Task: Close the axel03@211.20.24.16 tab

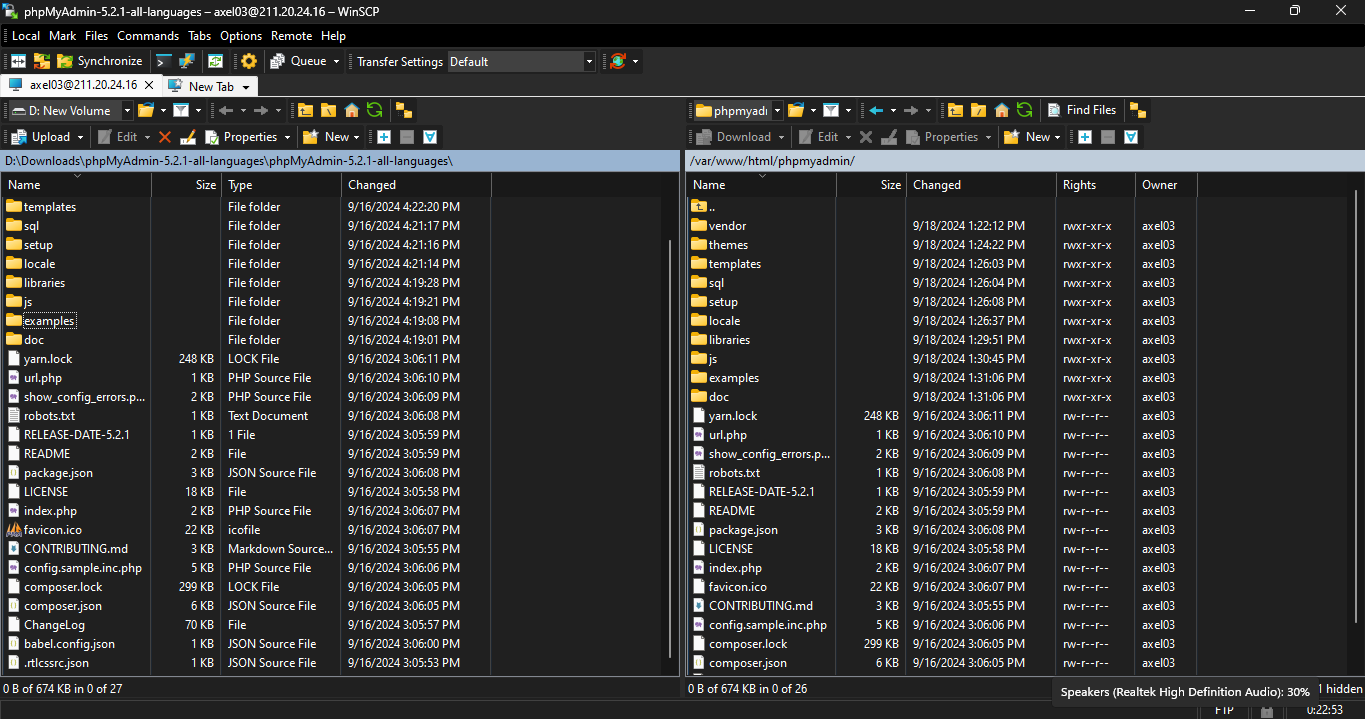Action: coord(149,86)
